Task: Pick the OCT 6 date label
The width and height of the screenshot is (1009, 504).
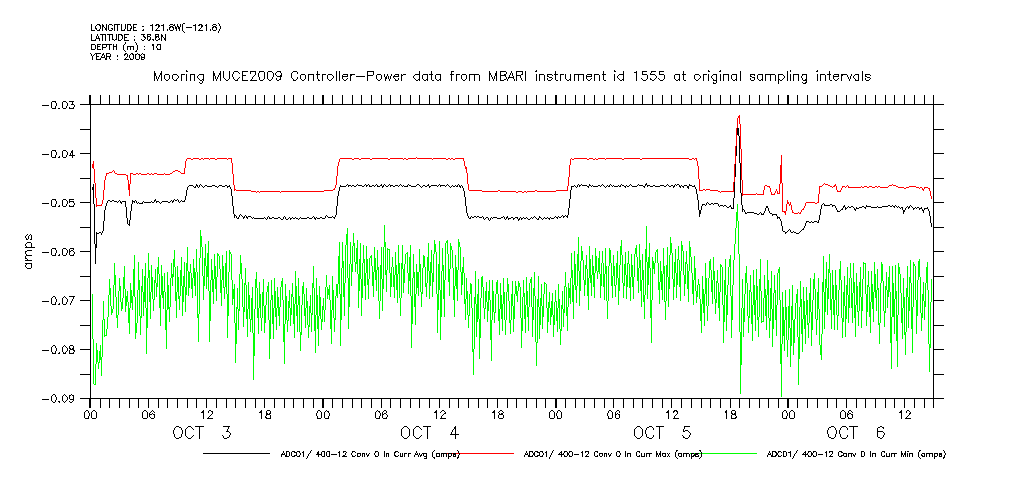Action: 856,433
